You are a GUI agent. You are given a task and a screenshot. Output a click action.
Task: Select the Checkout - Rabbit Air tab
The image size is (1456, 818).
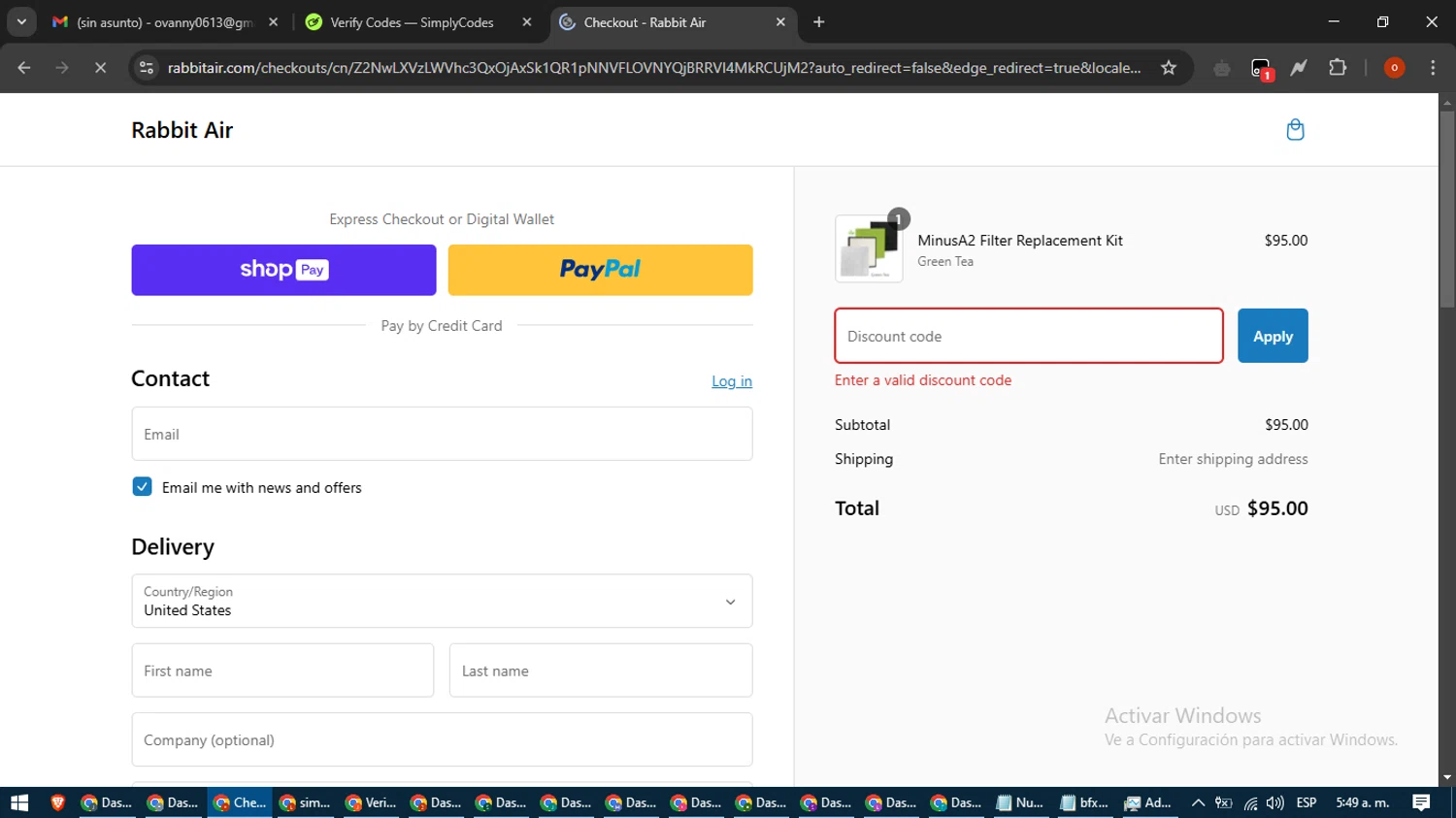tap(672, 22)
